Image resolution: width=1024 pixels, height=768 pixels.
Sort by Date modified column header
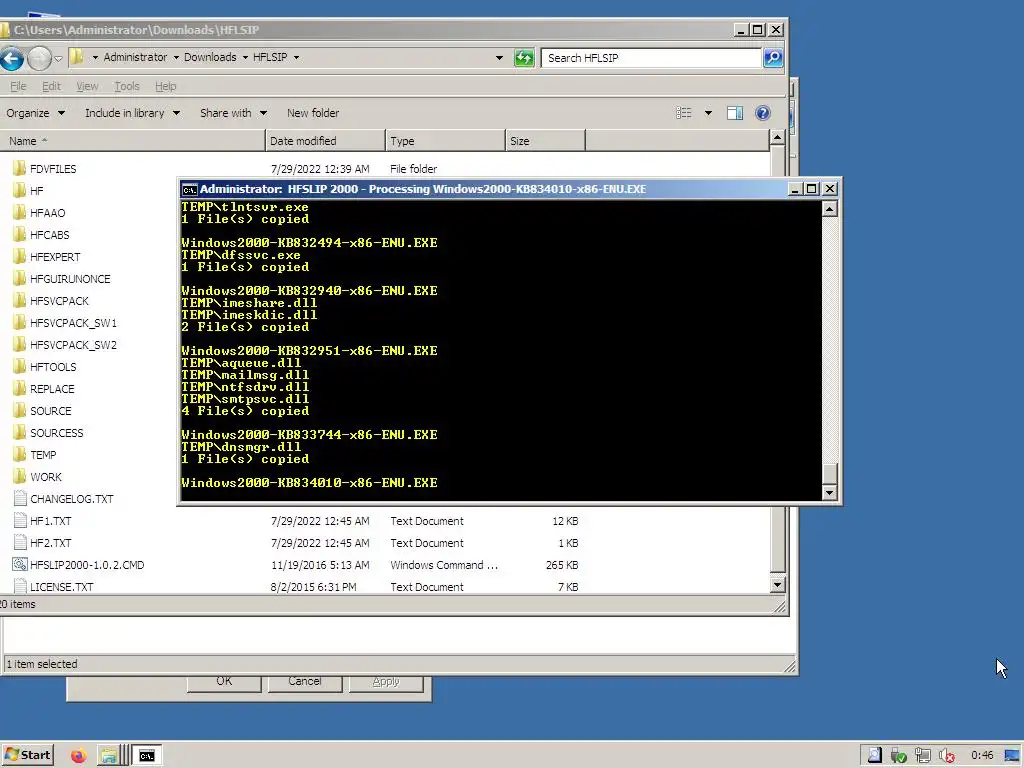click(325, 141)
